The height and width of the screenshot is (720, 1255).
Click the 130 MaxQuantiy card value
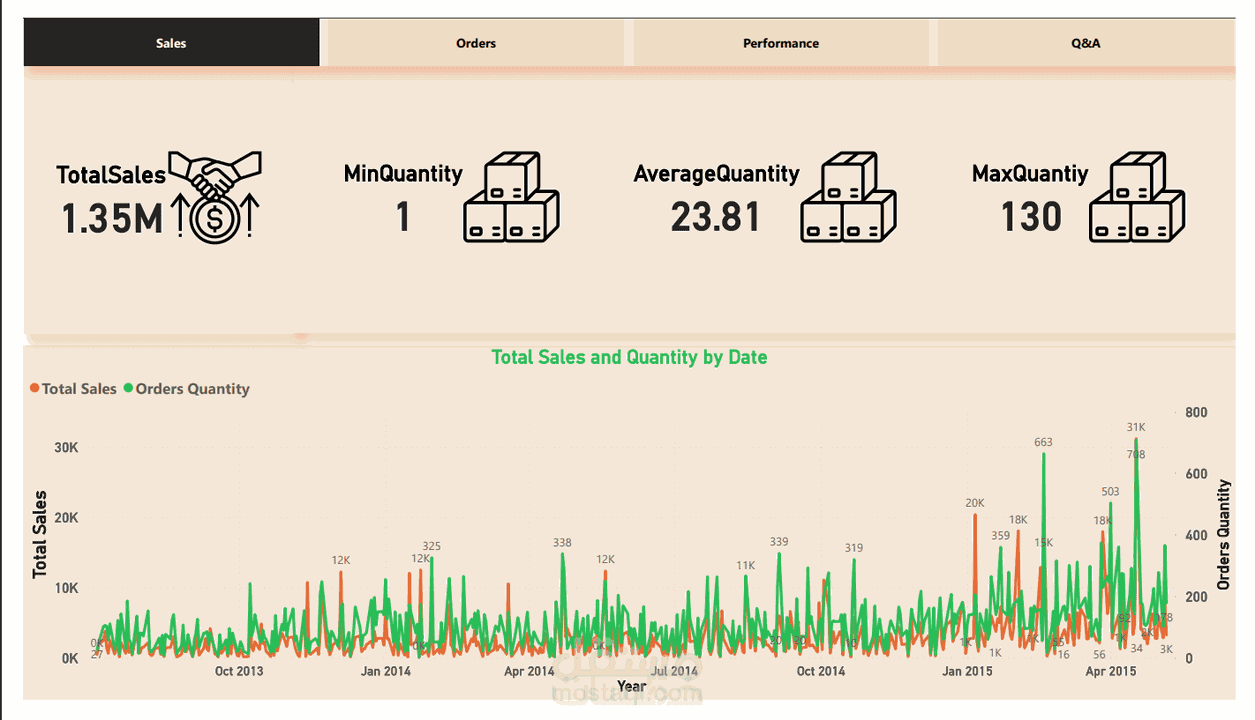pos(1031,217)
